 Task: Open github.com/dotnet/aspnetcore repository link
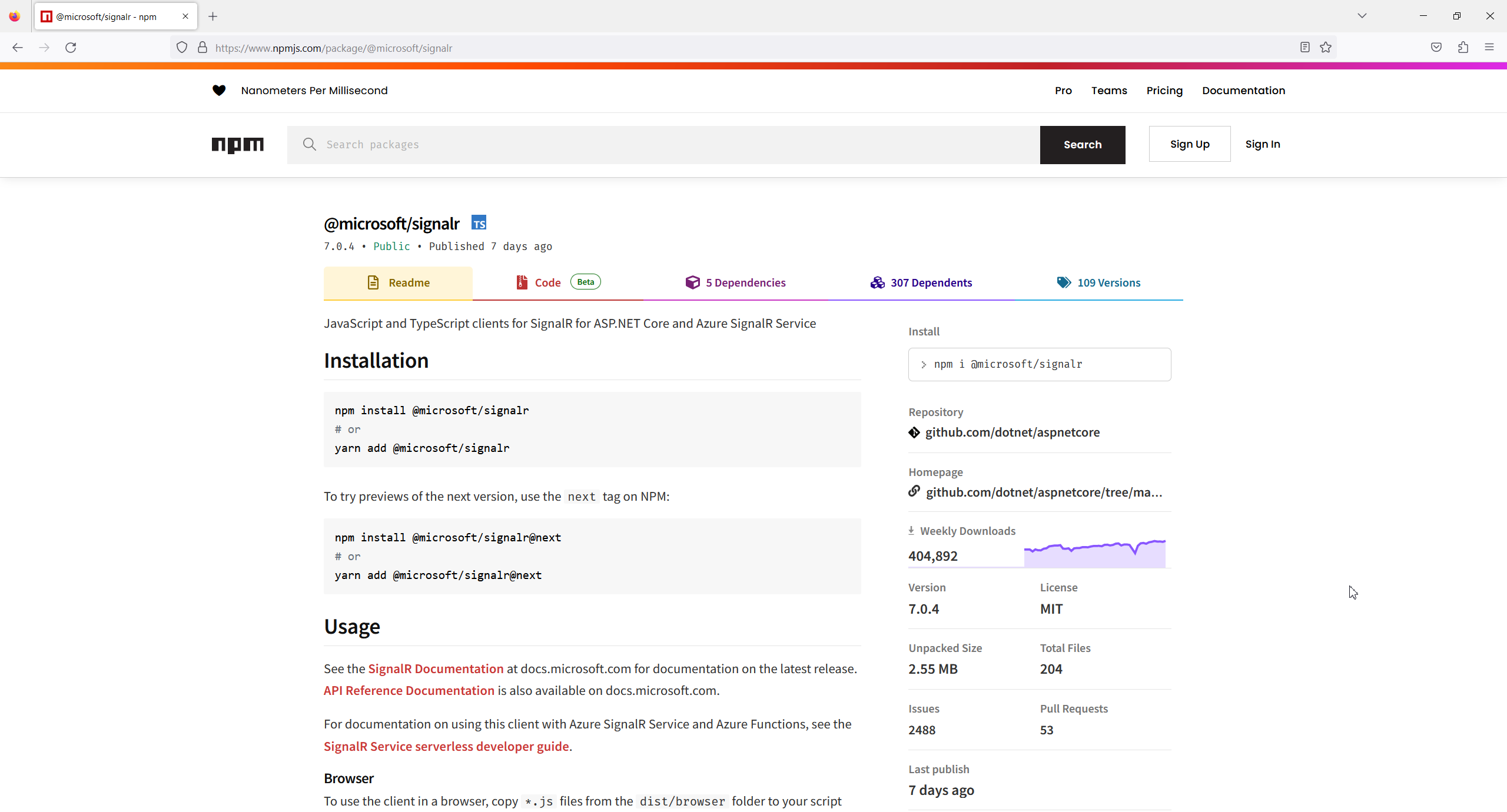[x=1012, y=432]
